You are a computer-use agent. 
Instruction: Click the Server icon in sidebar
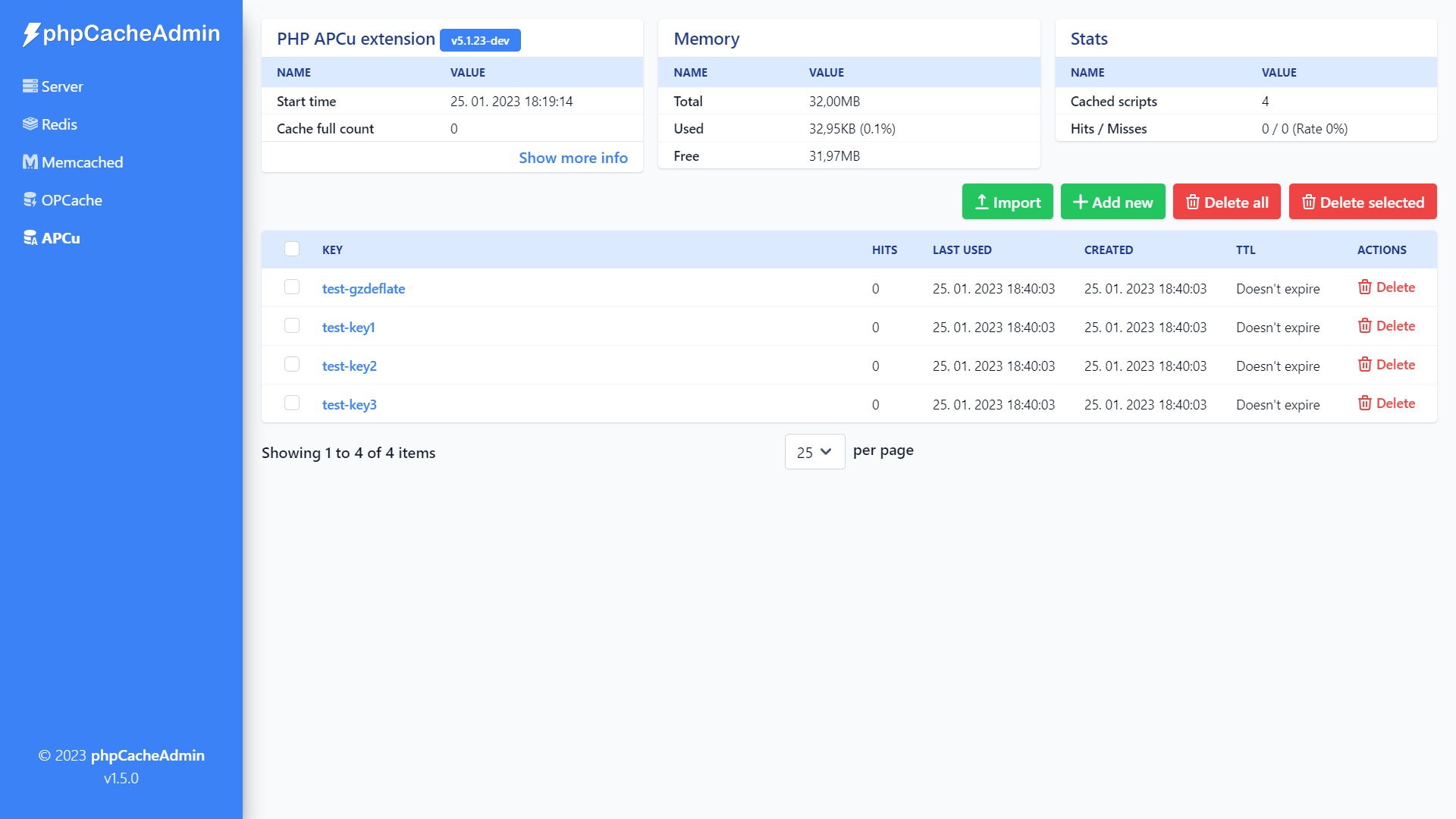30,86
